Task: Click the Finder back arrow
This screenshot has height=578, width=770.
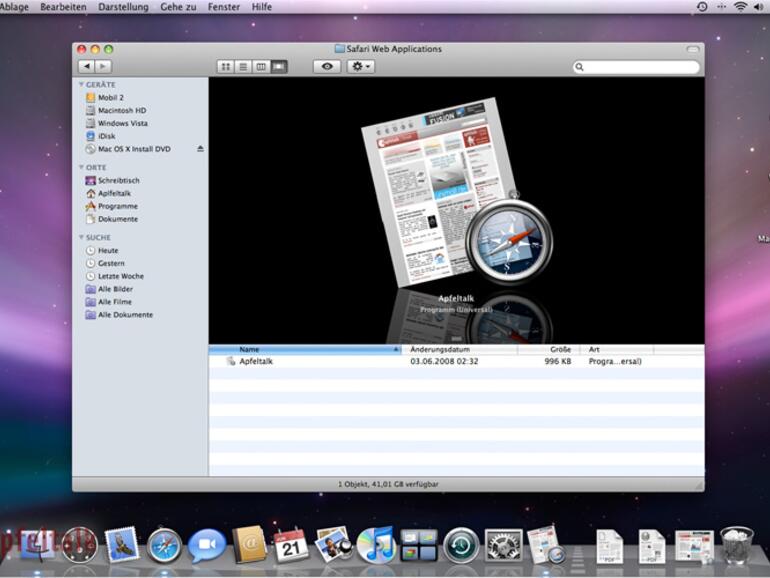Action: coord(85,67)
